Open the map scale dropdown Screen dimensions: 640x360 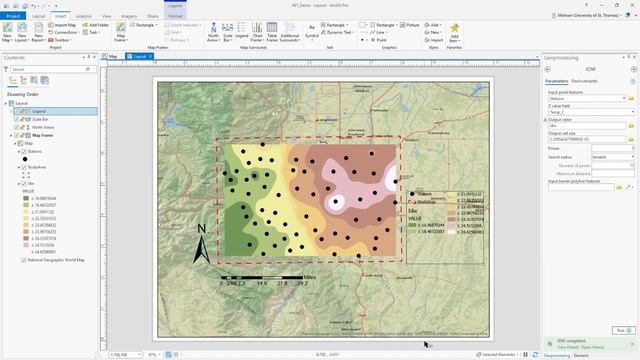coord(140,355)
